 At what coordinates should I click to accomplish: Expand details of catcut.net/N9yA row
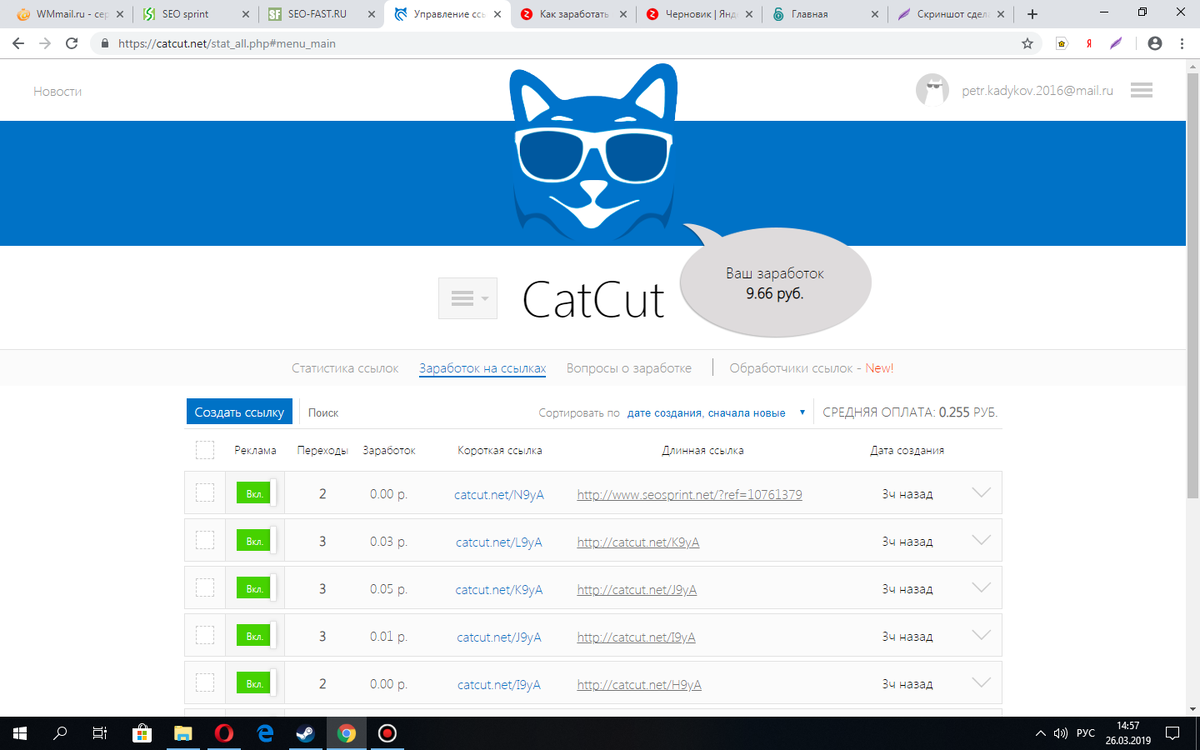tap(981, 493)
